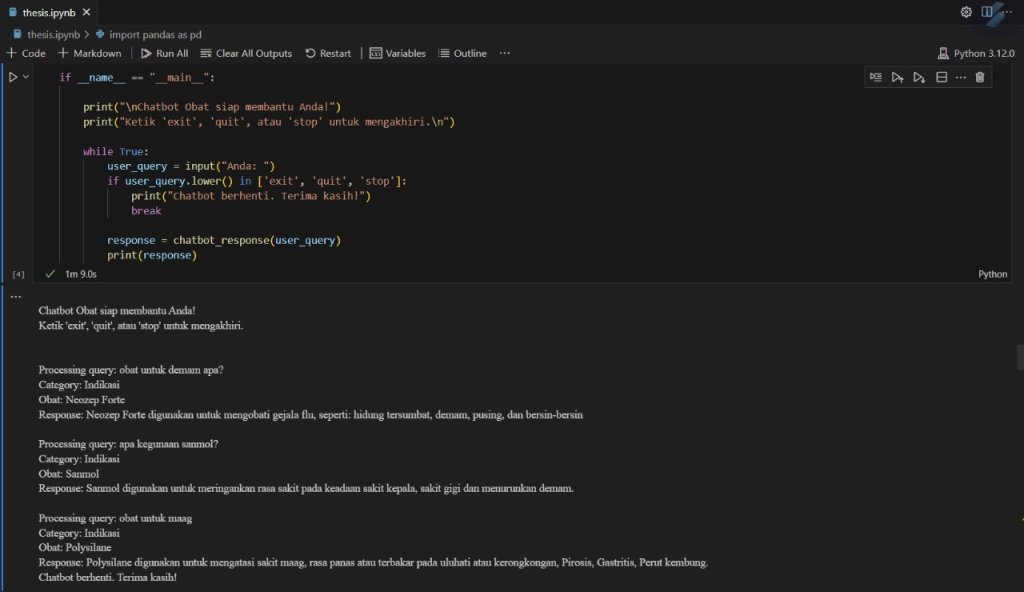
Task: Add a new Markdown cell
Action: point(90,53)
